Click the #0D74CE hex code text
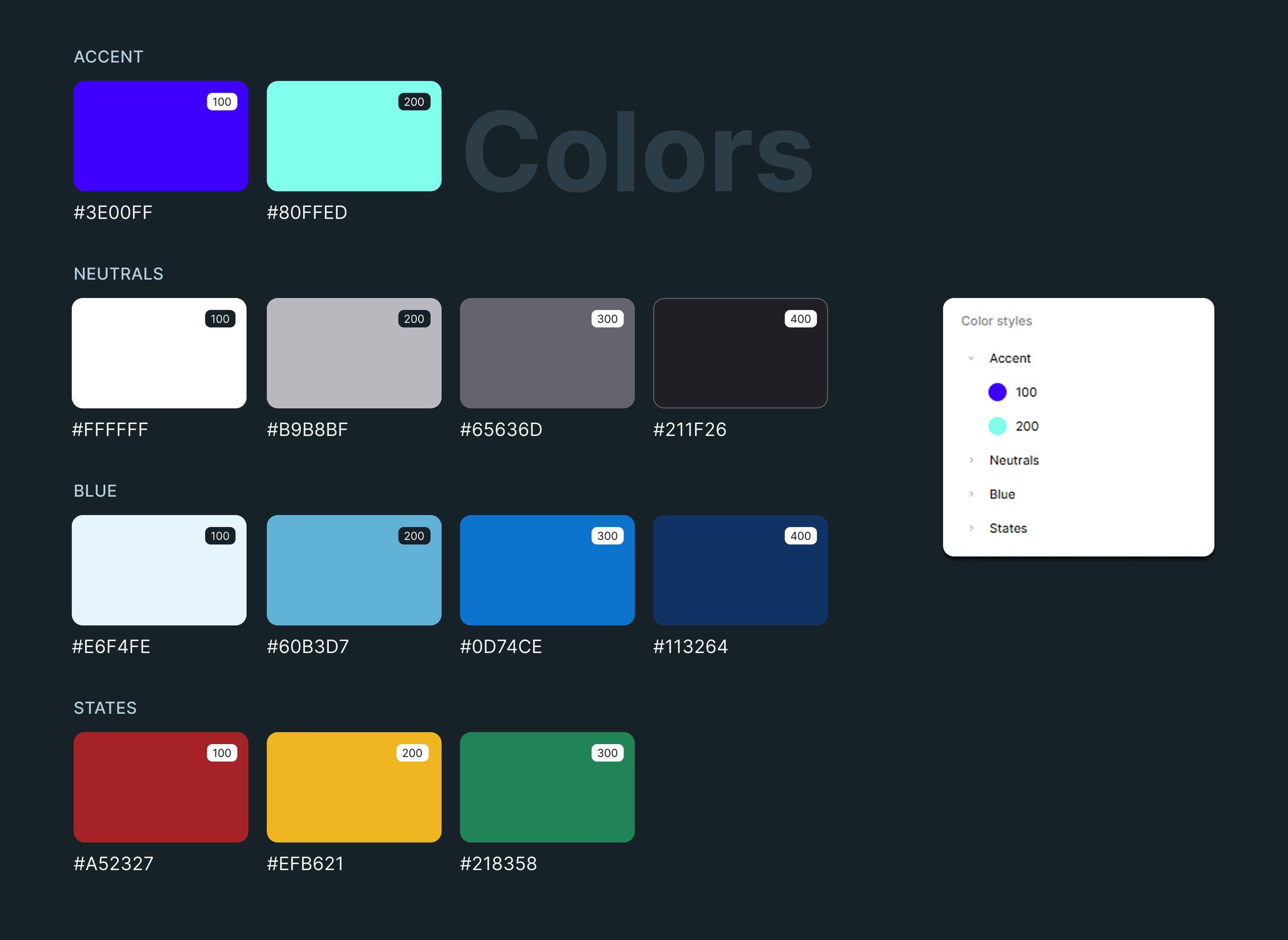This screenshot has width=1288, height=940. (x=501, y=647)
